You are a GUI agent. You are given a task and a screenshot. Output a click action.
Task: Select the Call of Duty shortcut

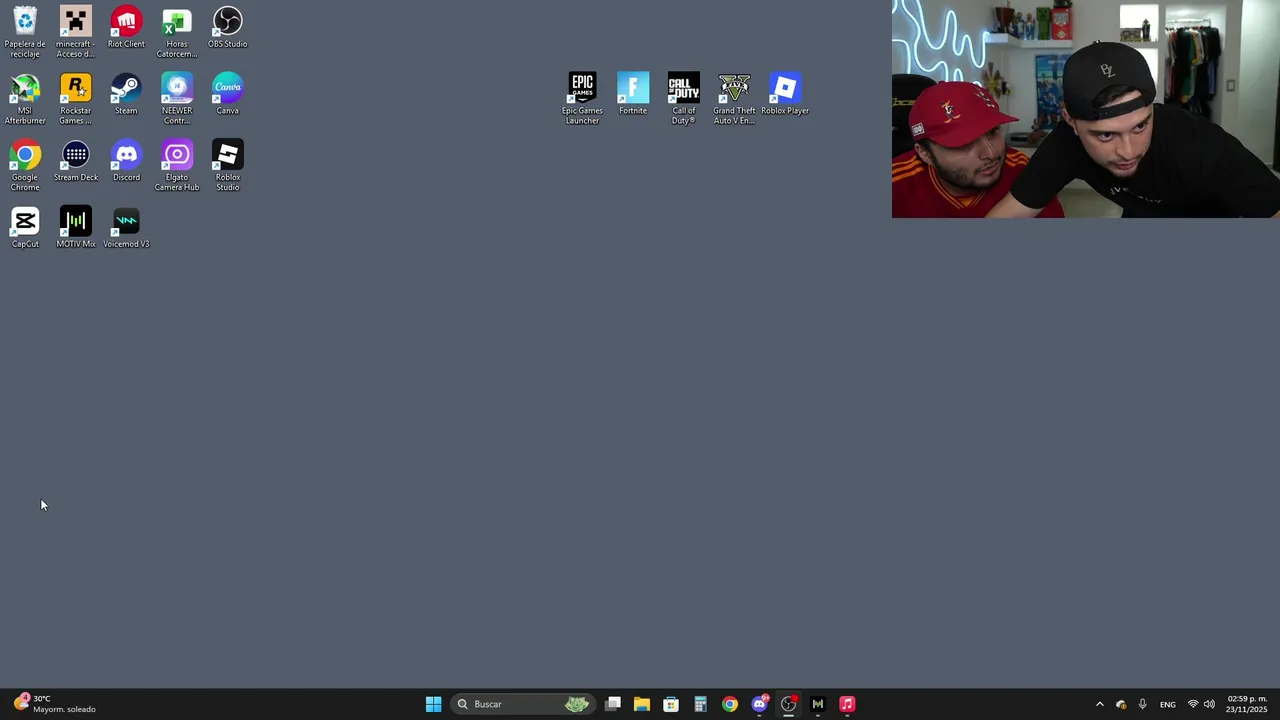pyautogui.click(x=684, y=99)
